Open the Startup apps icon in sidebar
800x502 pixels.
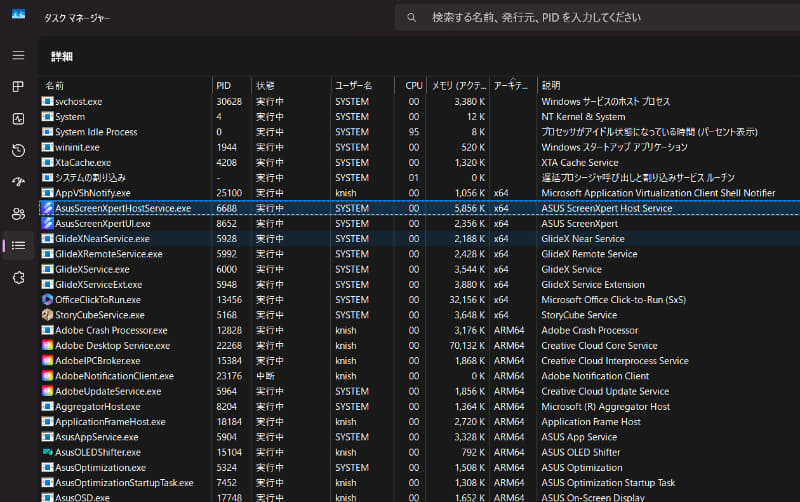coord(18,182)
